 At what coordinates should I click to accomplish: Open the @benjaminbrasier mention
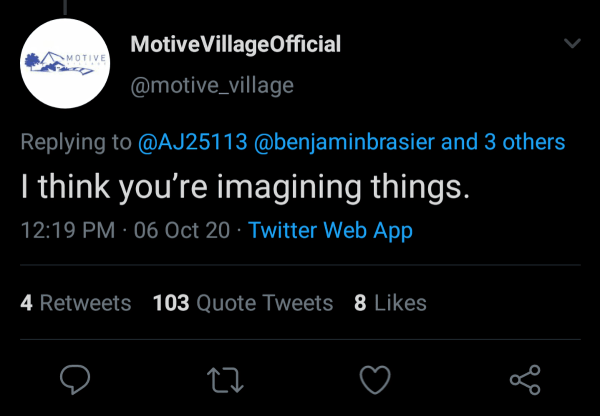(345, 142)
